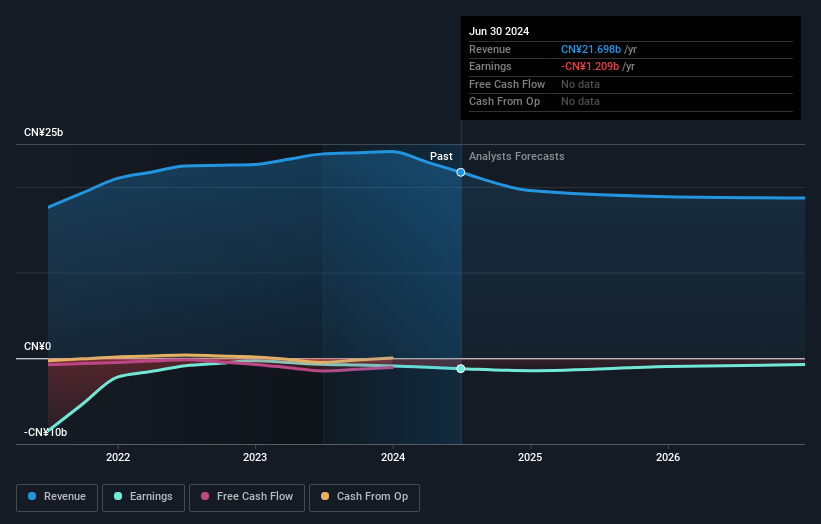Click the 2026 x-axis label
The height and width of the screenshot is (524, 821).
pyautogui.click(x=668, y=457)
